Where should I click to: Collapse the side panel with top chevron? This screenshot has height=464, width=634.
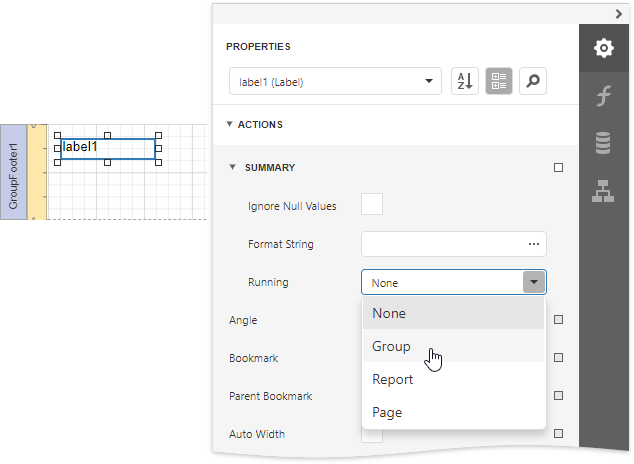tap(618, 12)
